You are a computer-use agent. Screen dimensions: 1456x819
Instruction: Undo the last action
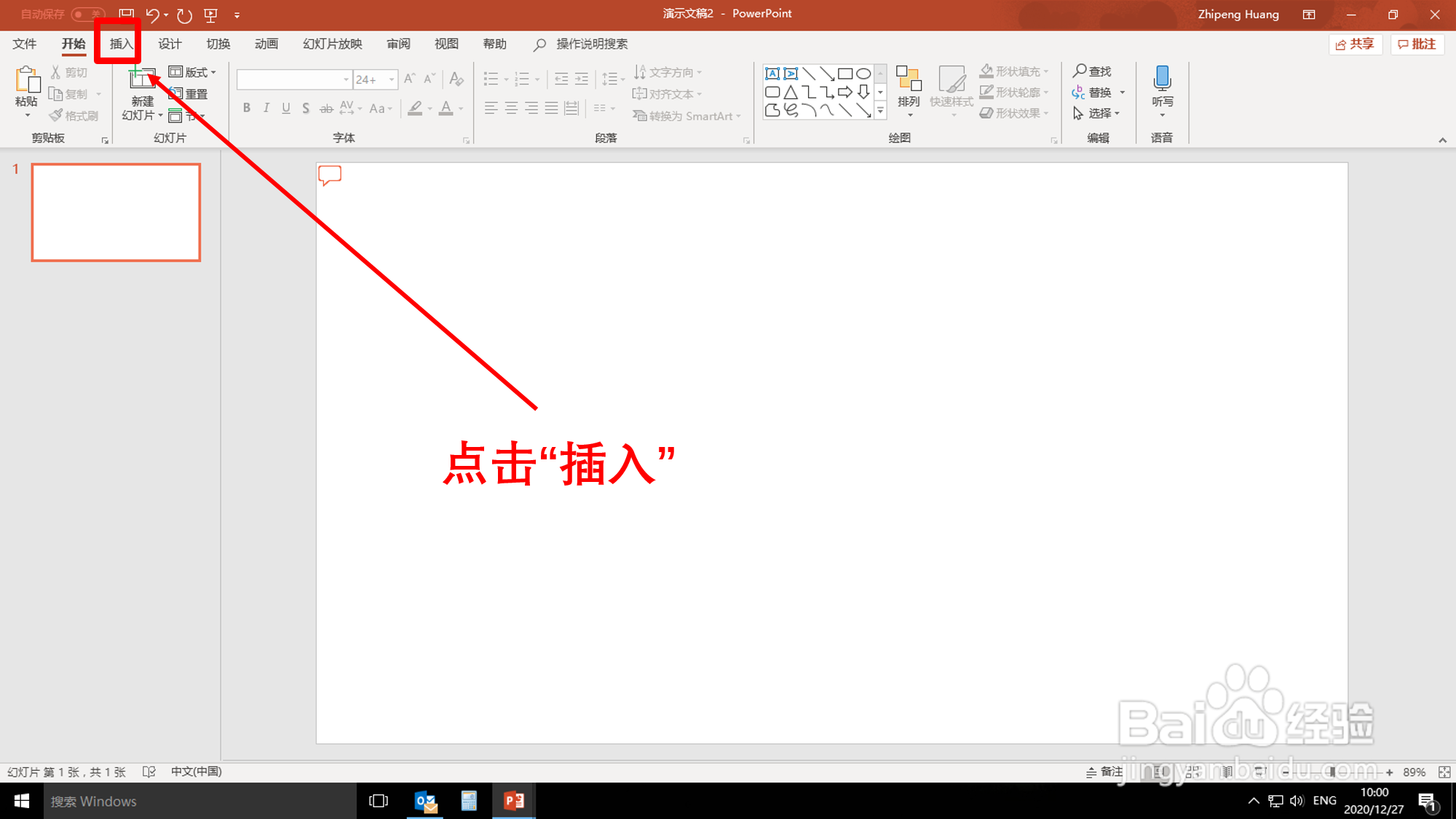point(152,15)
